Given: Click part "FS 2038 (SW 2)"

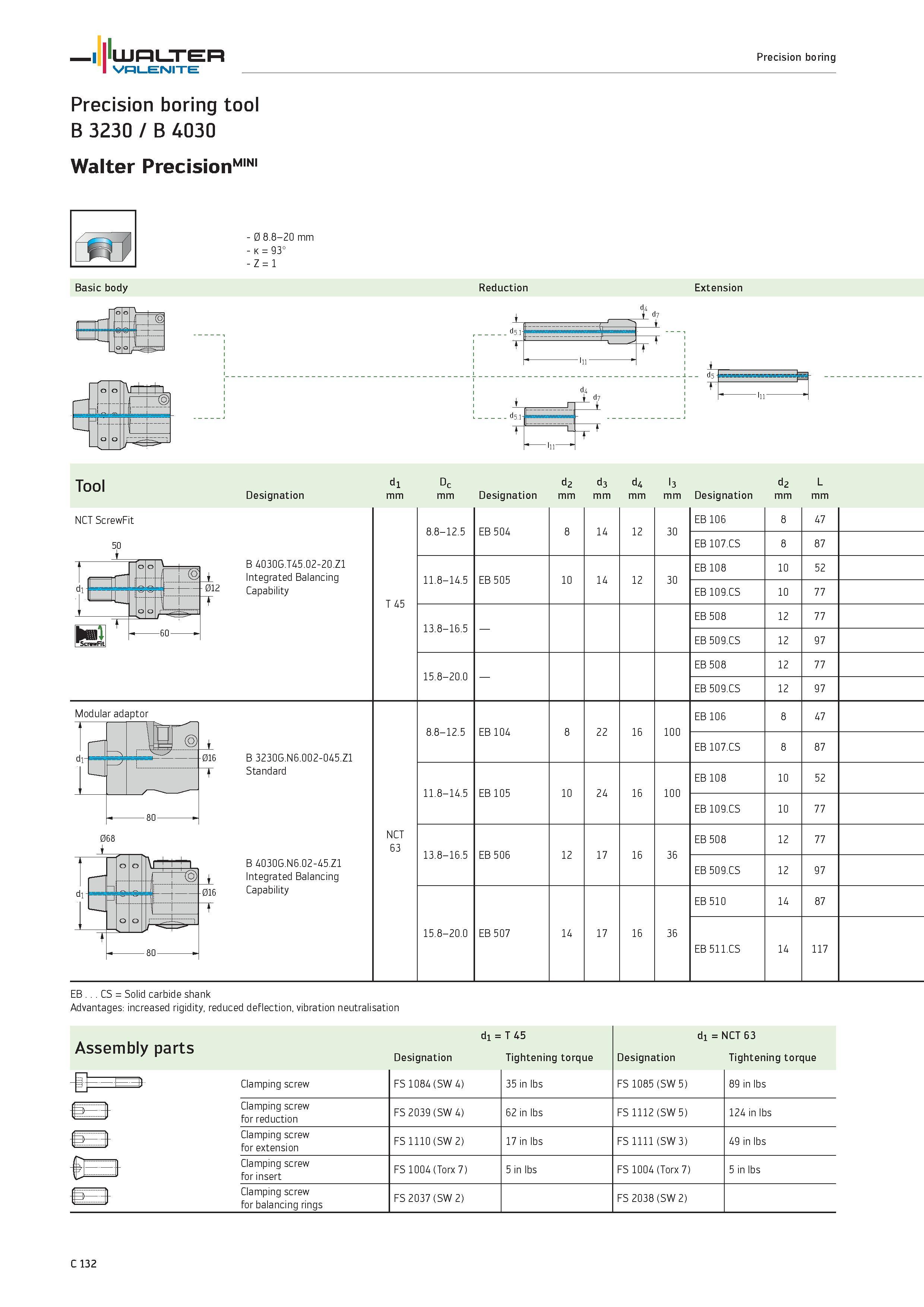Looking at the screenshot, I should point(652,1198).
